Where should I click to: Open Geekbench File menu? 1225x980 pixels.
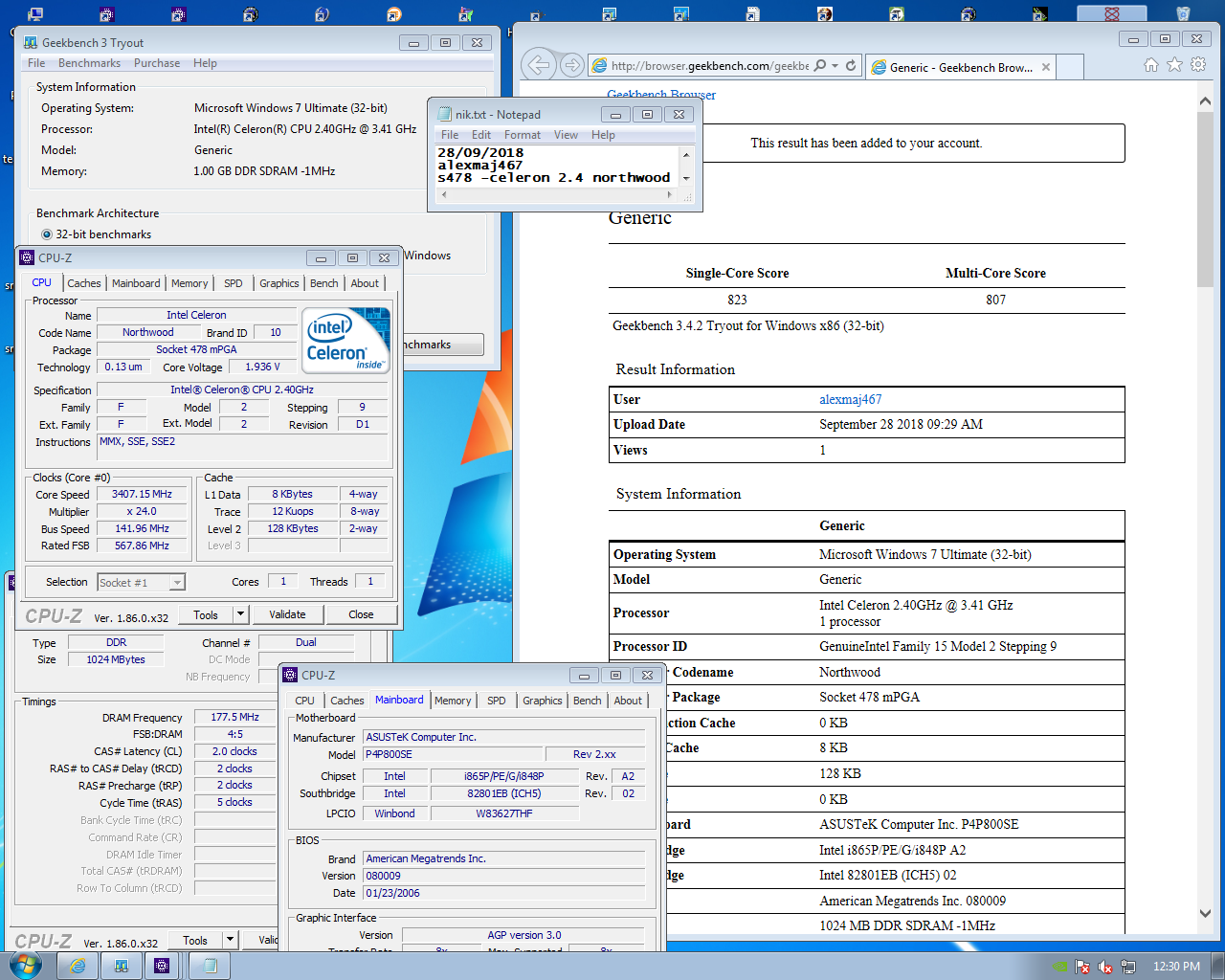tap(36, 63)
